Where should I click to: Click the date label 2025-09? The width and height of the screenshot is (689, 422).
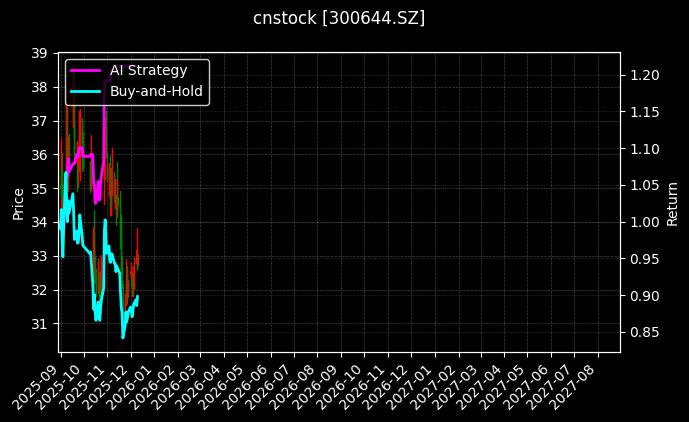(36, 386)
